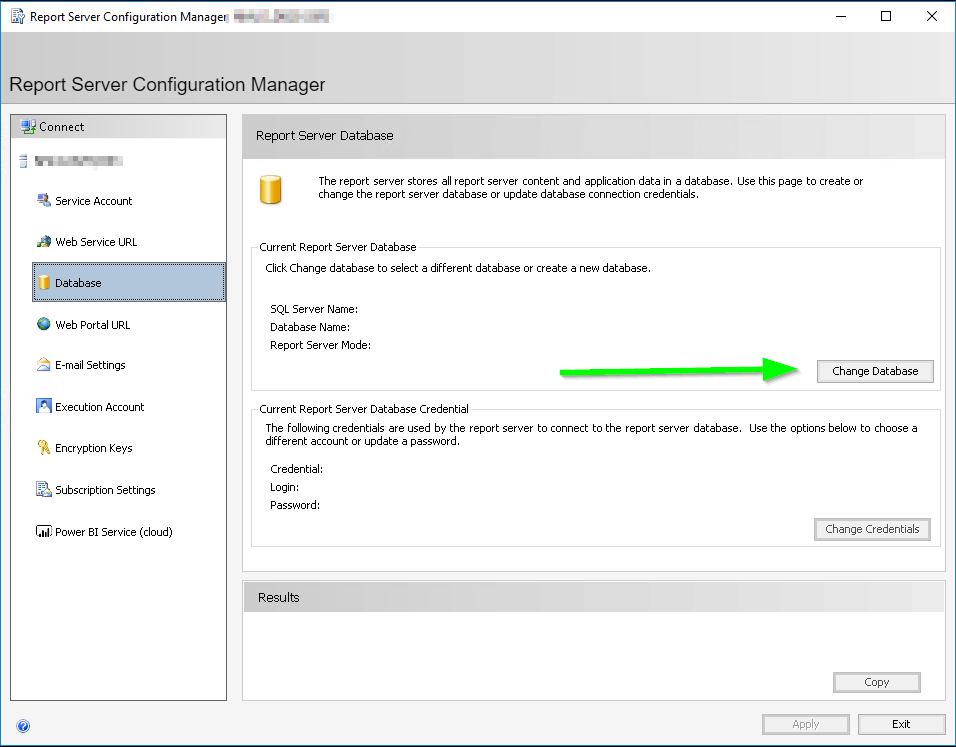Image resolution: width=956 pixels, height=747 pixels.
Task: Exit the configuration manager
Action: pyautogui.click(x=901, y=724)
